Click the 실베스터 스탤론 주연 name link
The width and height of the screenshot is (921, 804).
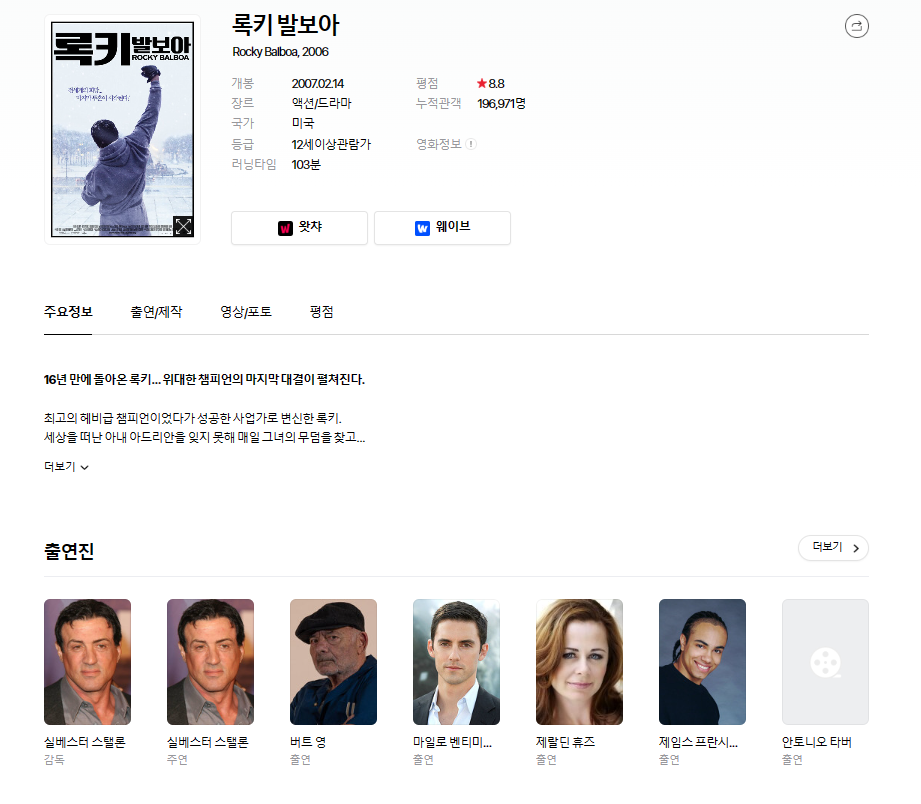pos(207,742)
